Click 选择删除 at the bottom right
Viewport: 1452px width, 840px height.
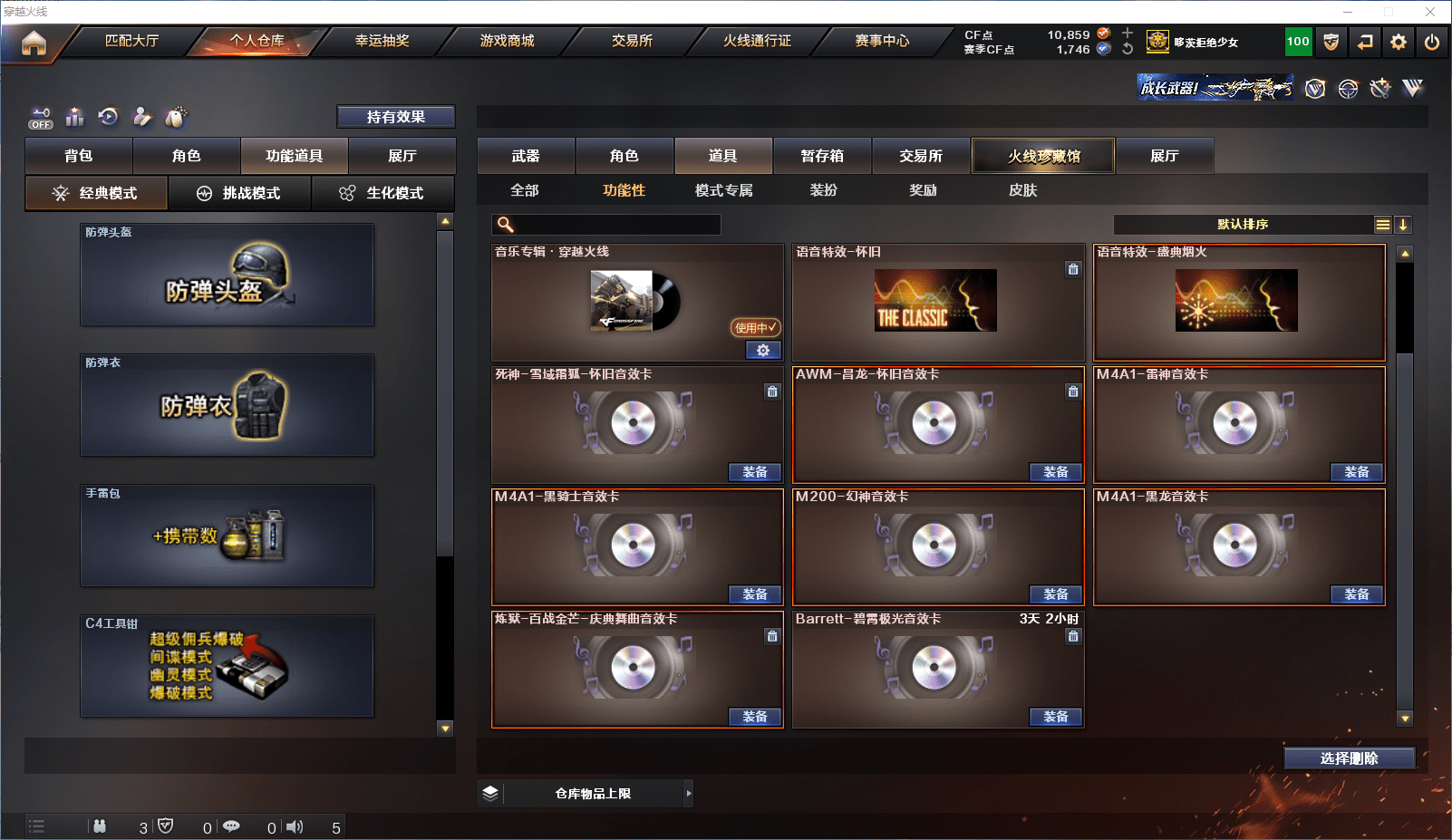click(x=1350, y=758)
